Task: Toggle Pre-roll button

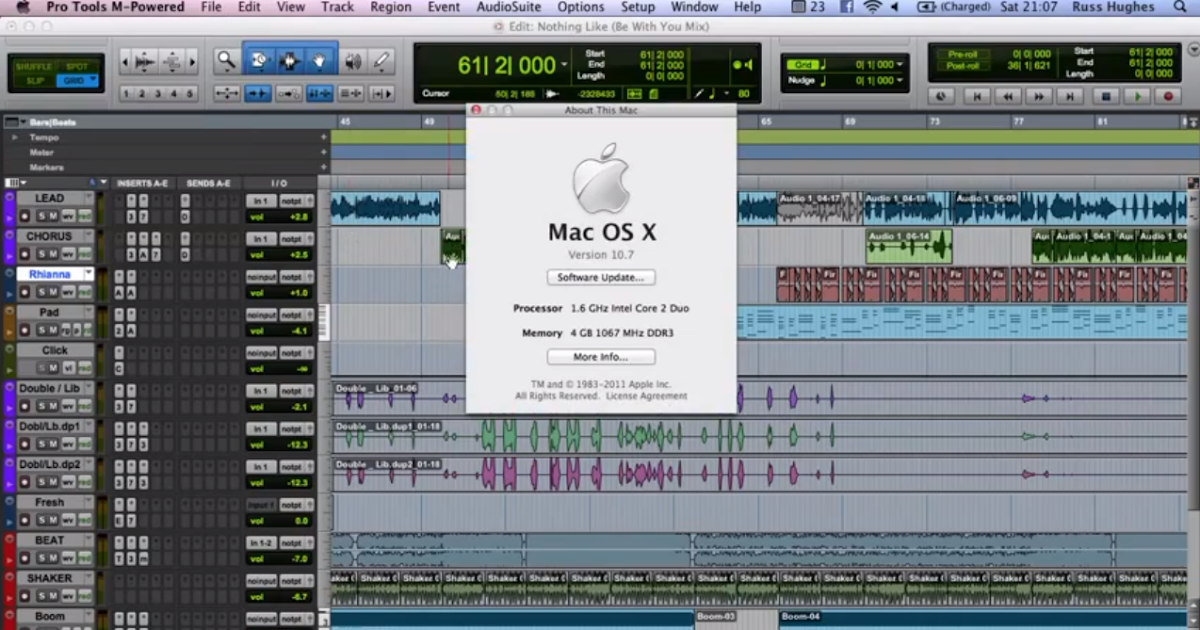Action: [x=962, y=54]
